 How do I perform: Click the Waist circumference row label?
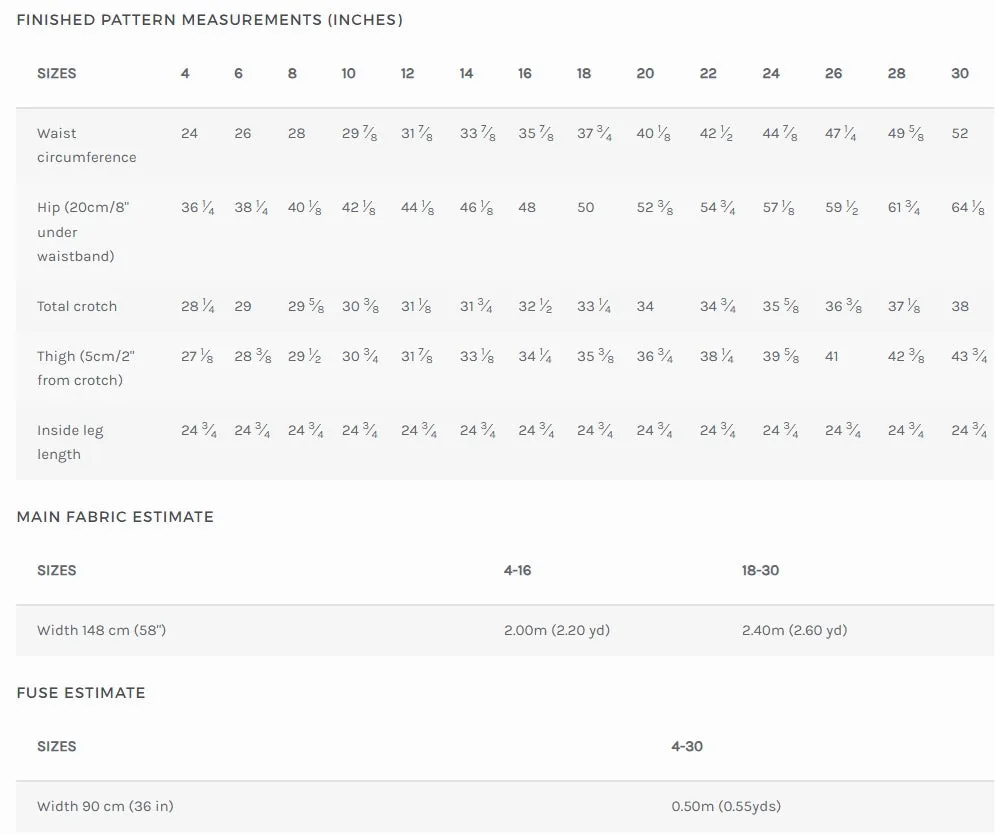[86, 145]
